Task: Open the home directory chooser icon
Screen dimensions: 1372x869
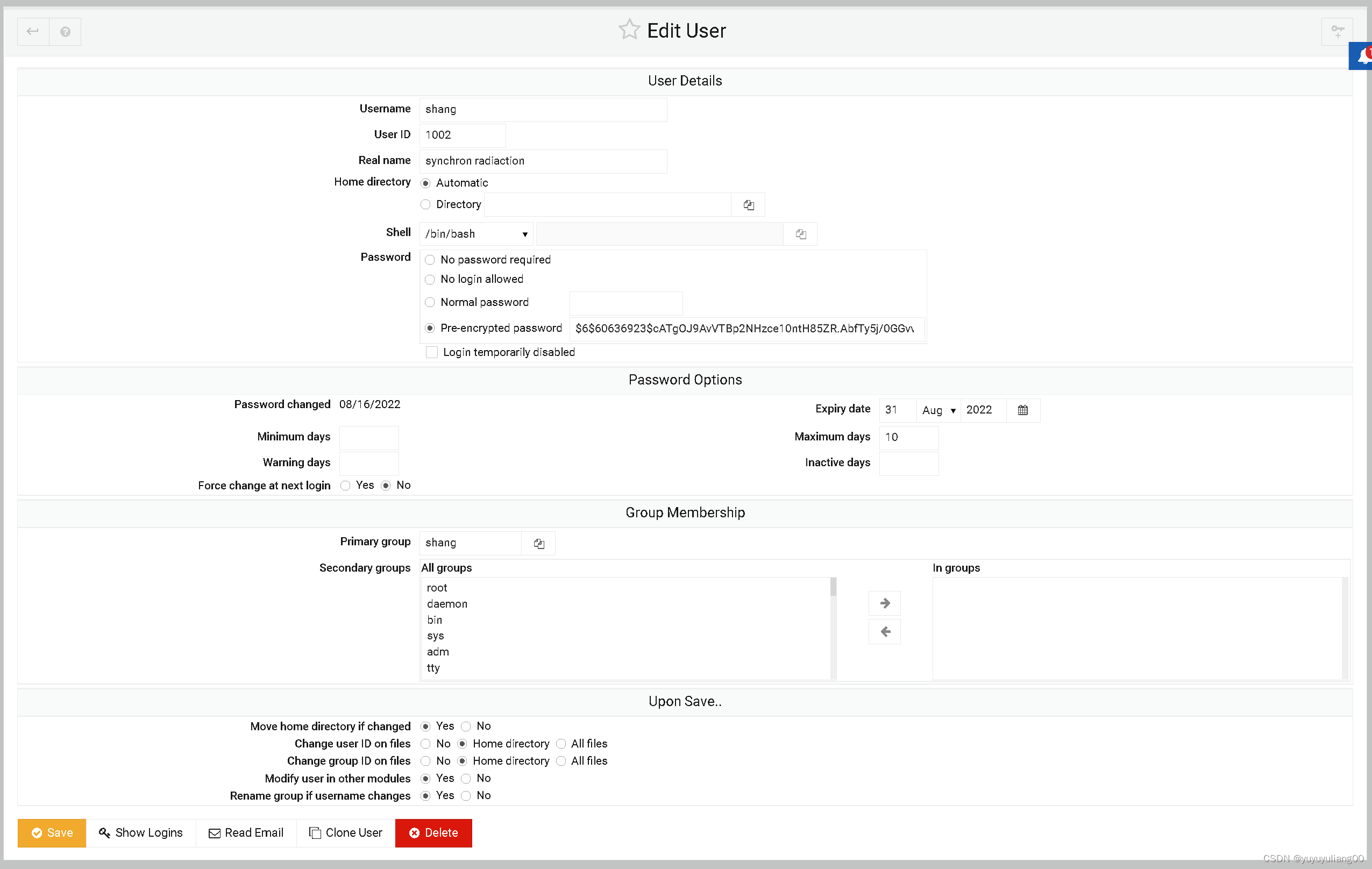Action: click(748, 204)
